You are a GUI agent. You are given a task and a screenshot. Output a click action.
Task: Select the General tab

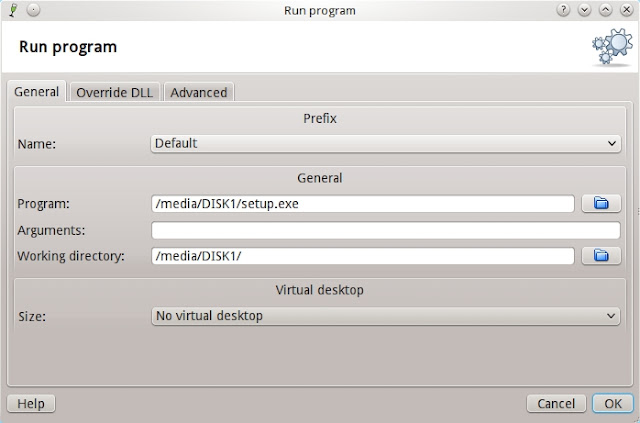click(x=38, y=92)
